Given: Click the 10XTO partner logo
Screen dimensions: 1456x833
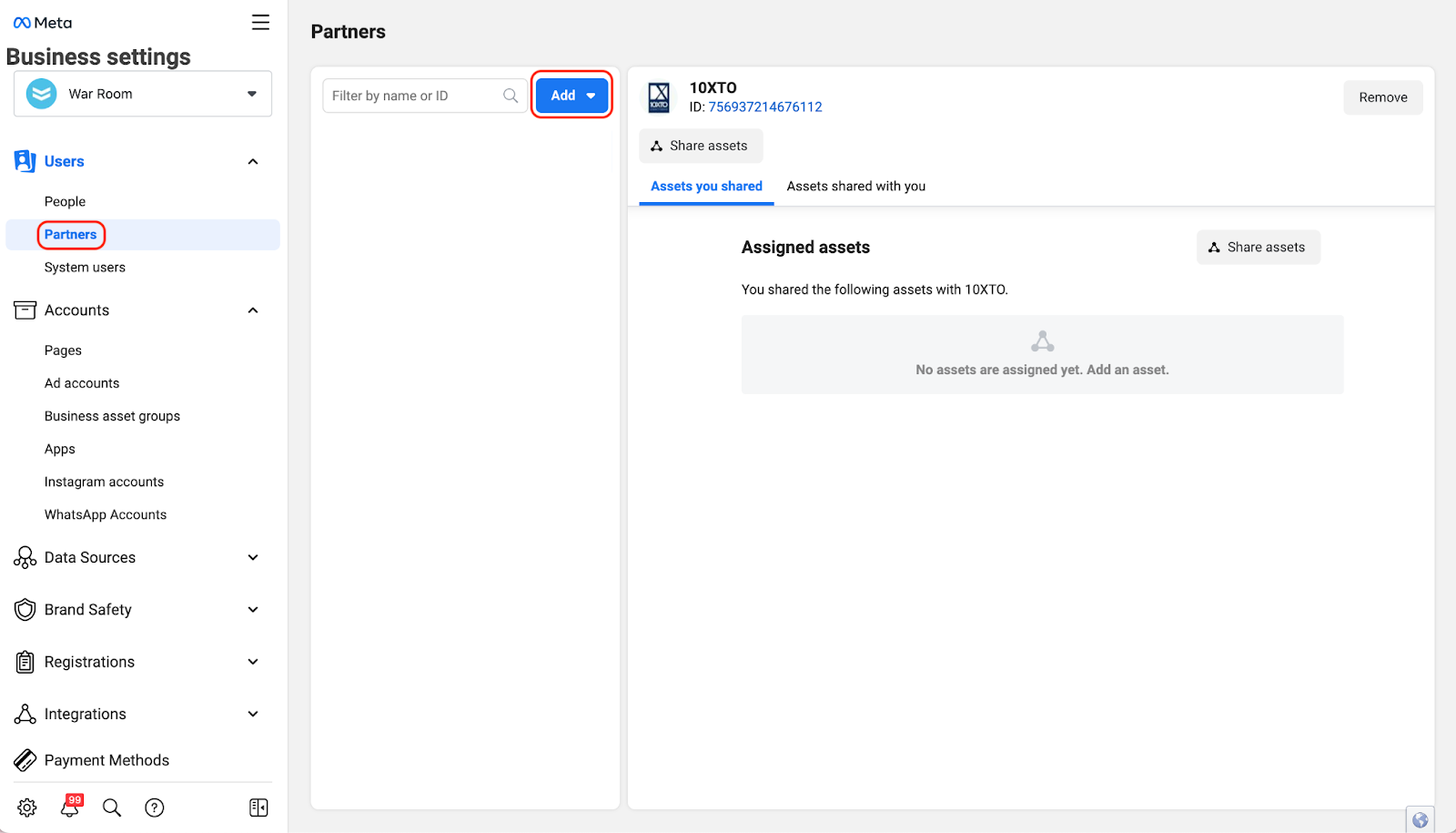Looking at the screenshot, I should point(659,97).
